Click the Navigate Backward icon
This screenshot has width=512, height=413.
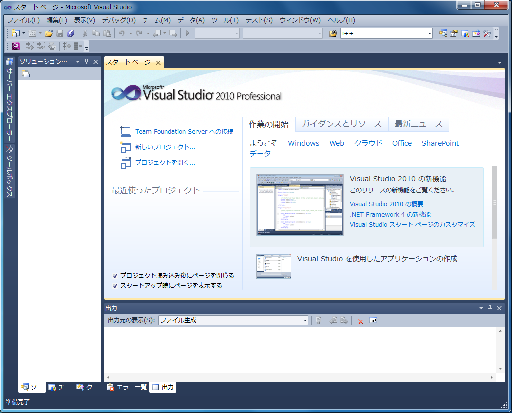(157, 33)
